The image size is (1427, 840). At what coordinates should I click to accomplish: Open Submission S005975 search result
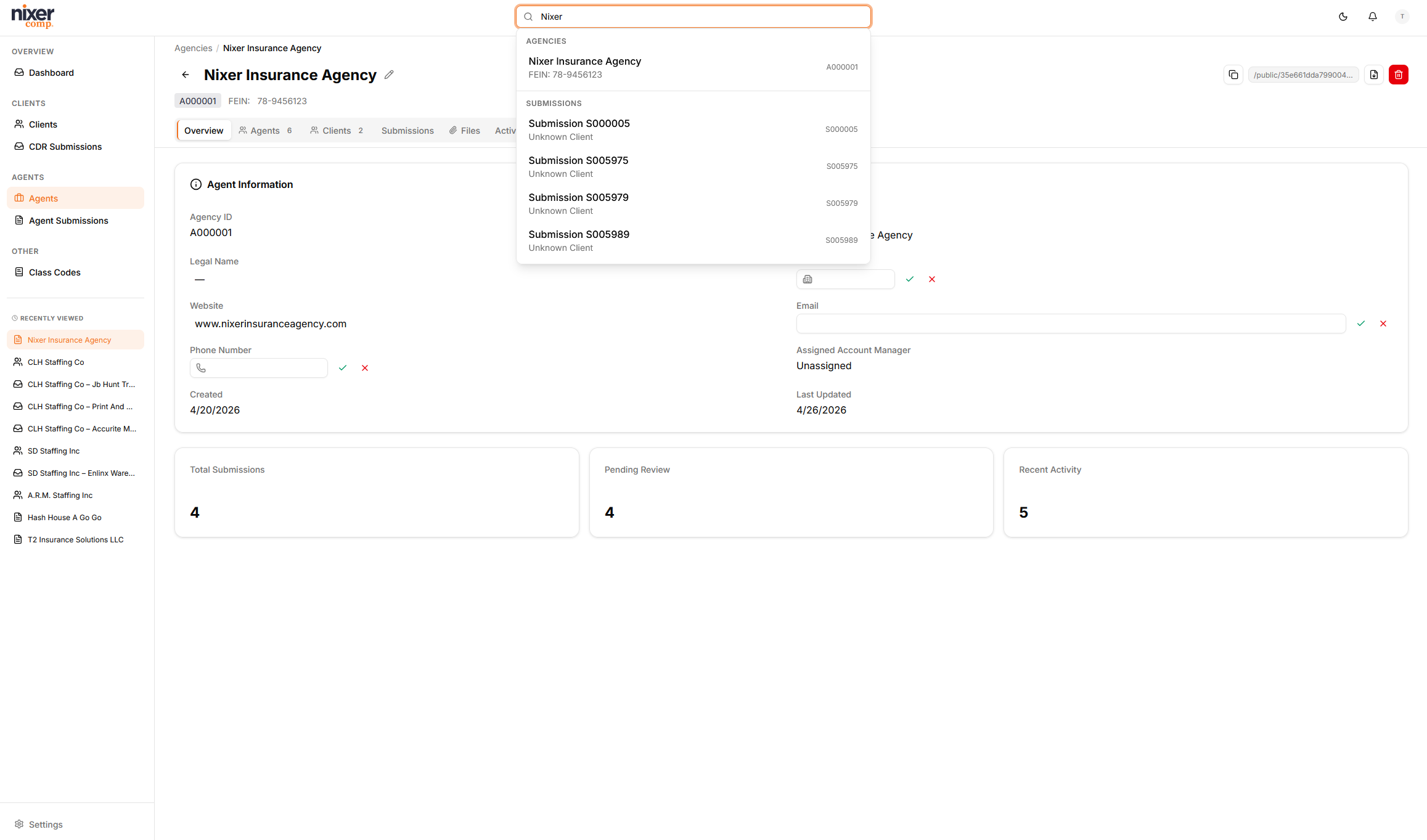coord(693,167)
